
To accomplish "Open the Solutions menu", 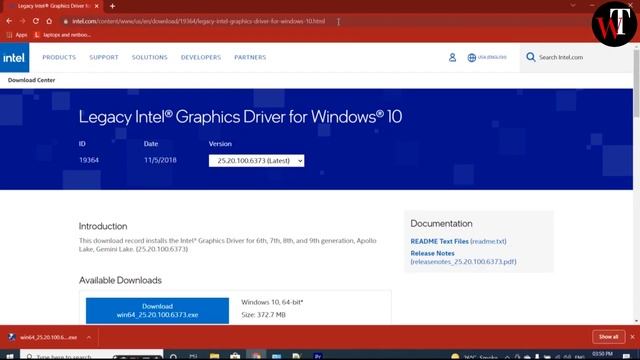I will click(149, 58).
